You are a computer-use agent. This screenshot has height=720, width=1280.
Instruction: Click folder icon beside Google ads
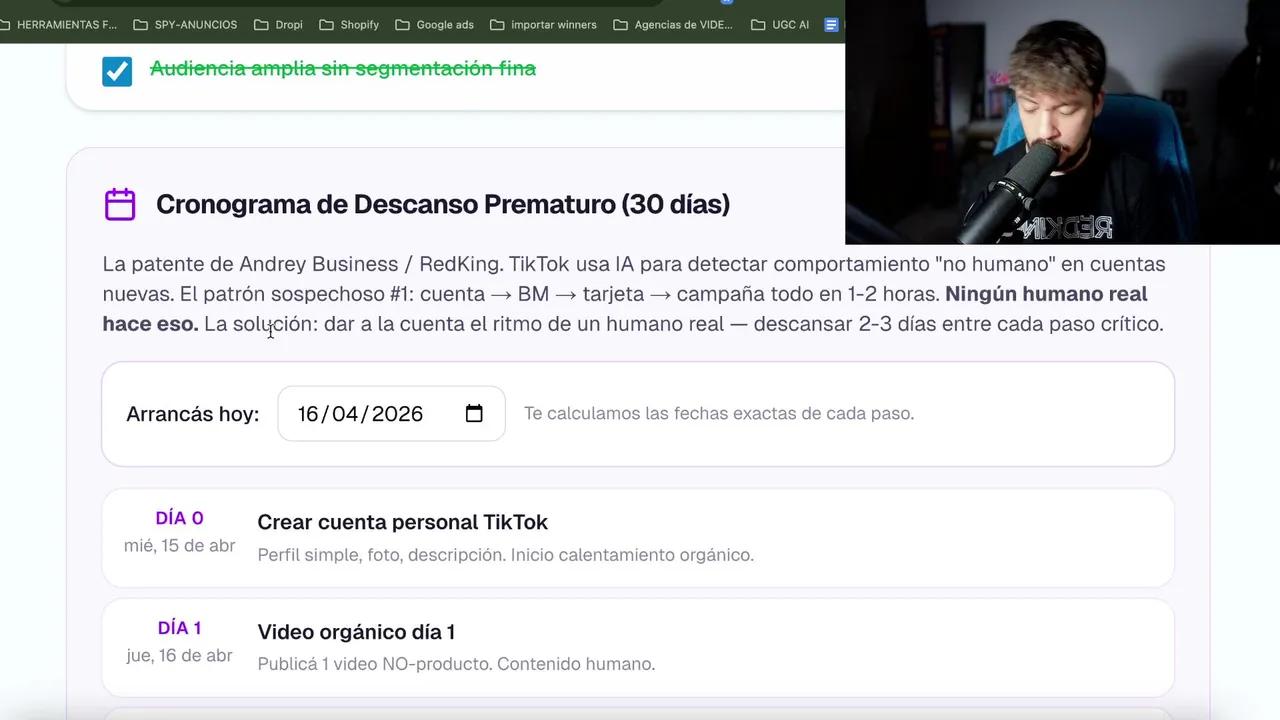tap(402, 24)
